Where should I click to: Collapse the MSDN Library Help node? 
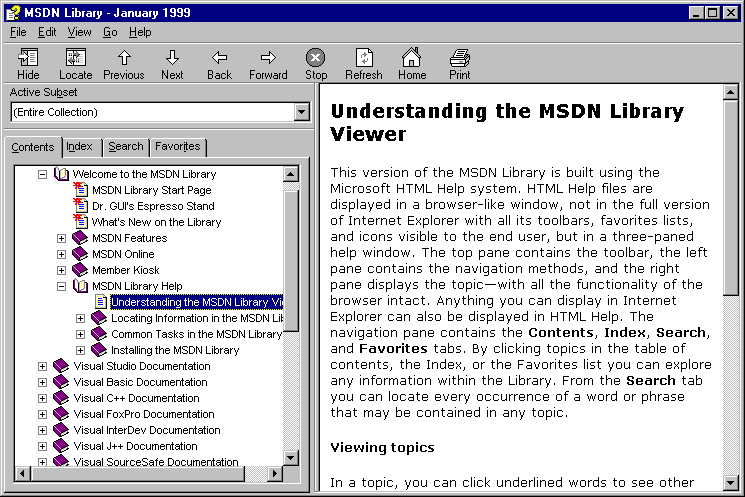[62, 286]
